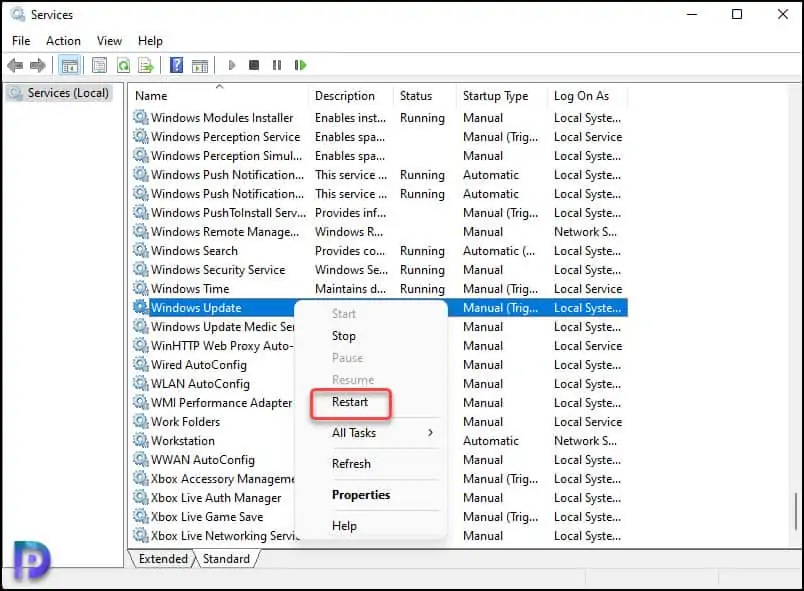Switch to the Standard tab
Viewport: 804px width, 591px height.
[x=226, y=559]
